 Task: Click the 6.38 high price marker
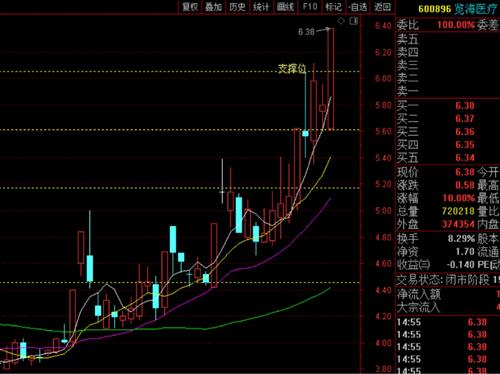click(x=306, y=32)
